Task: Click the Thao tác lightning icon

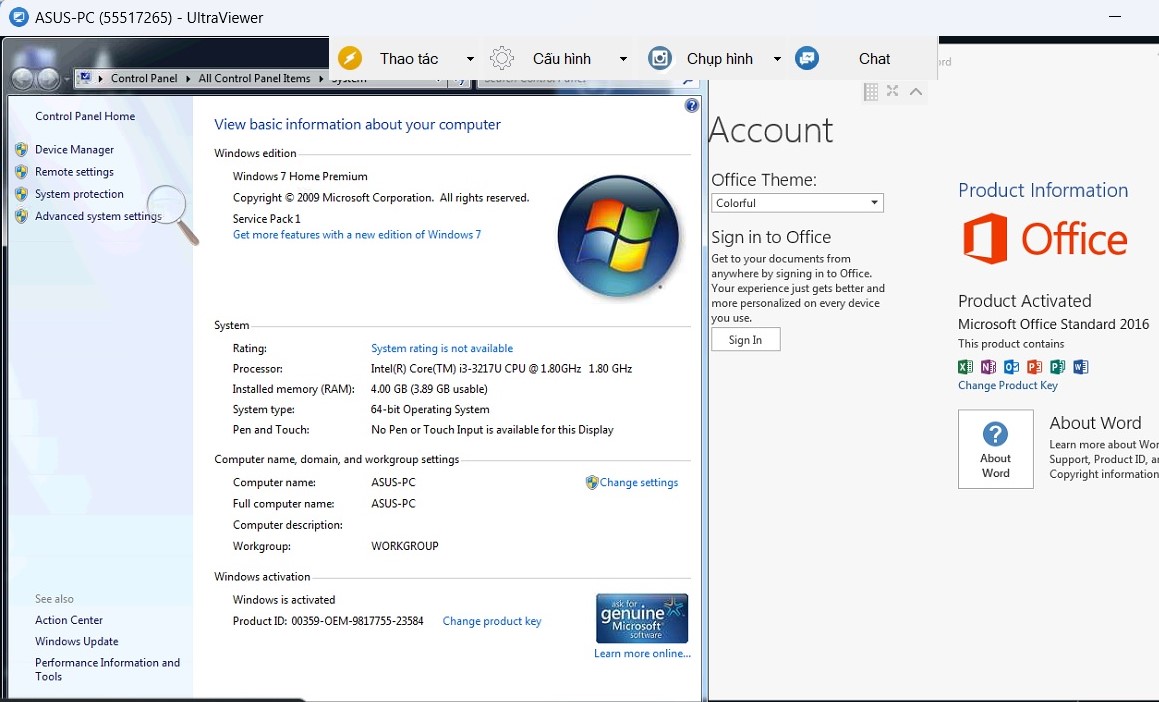Action: point(350,58)
